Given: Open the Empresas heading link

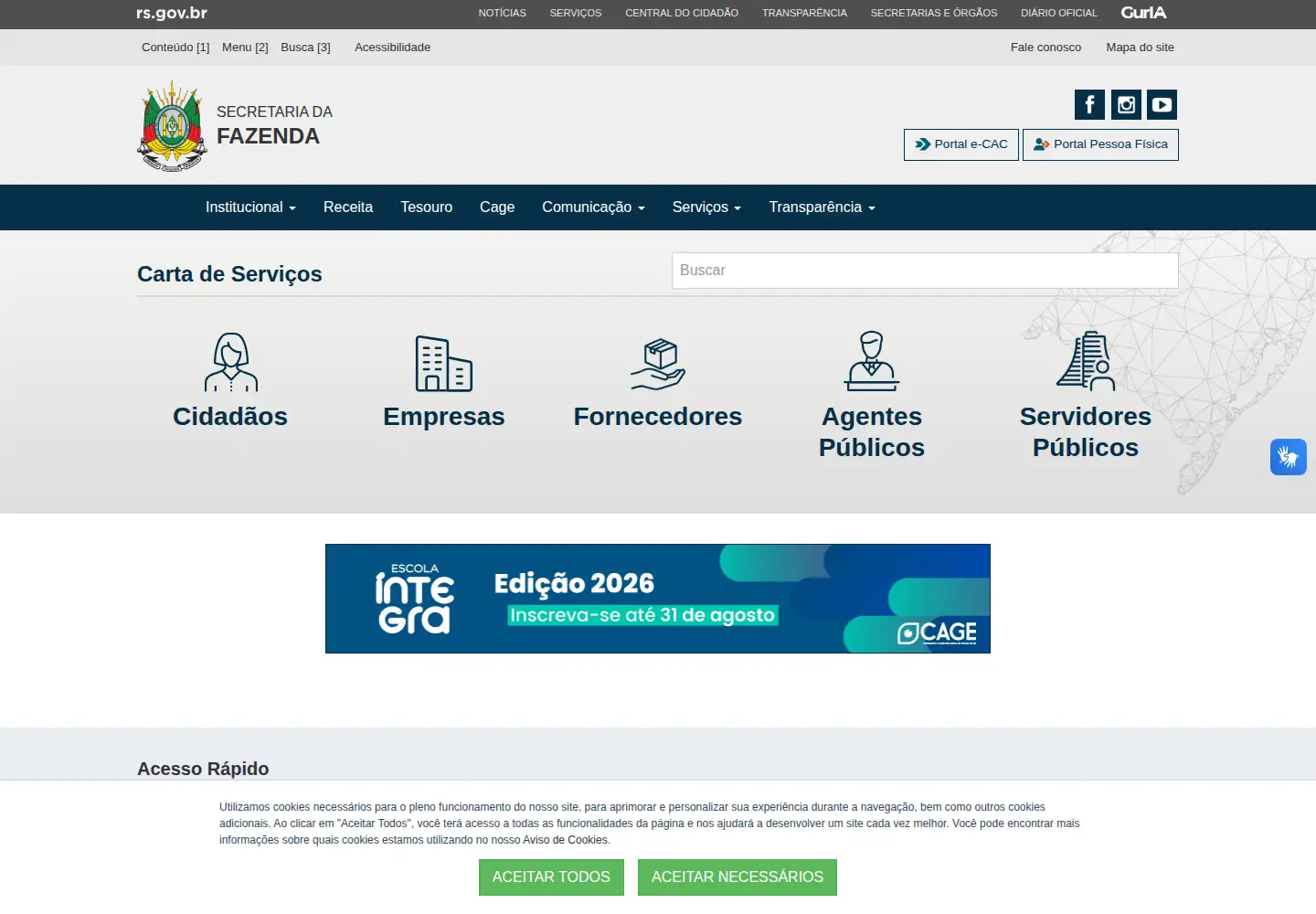Looking at the screenshot, I should 444,417.
